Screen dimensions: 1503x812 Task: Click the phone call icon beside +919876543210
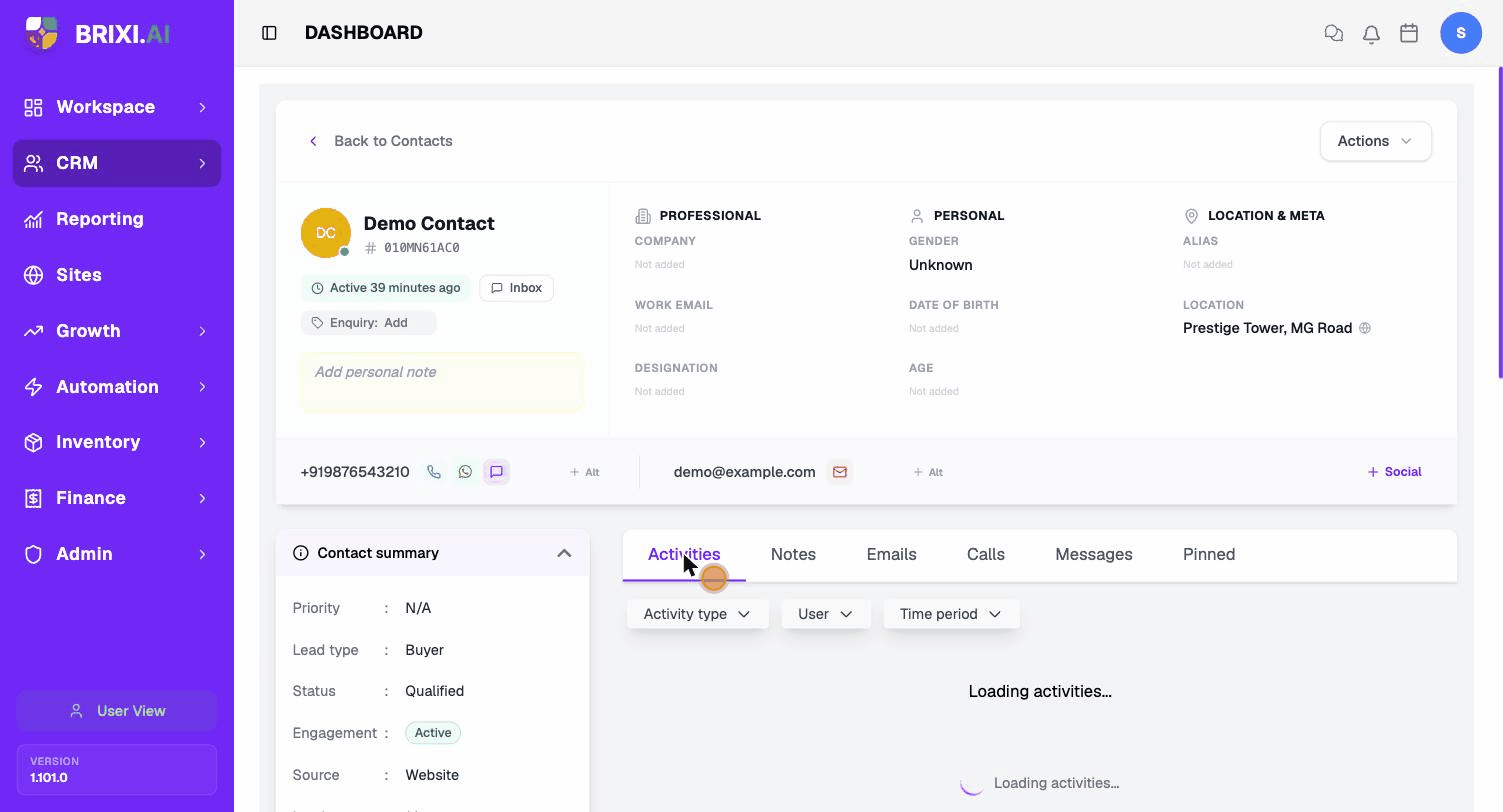(434, 472)
